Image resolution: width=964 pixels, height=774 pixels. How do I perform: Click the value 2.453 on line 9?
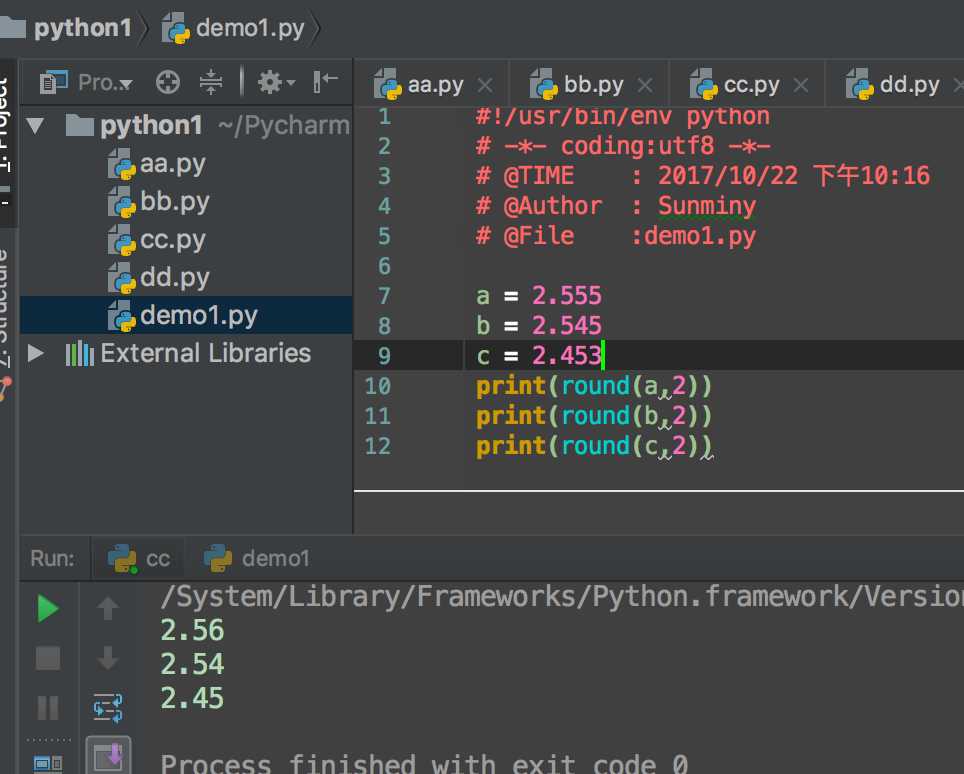pos(566,355)
